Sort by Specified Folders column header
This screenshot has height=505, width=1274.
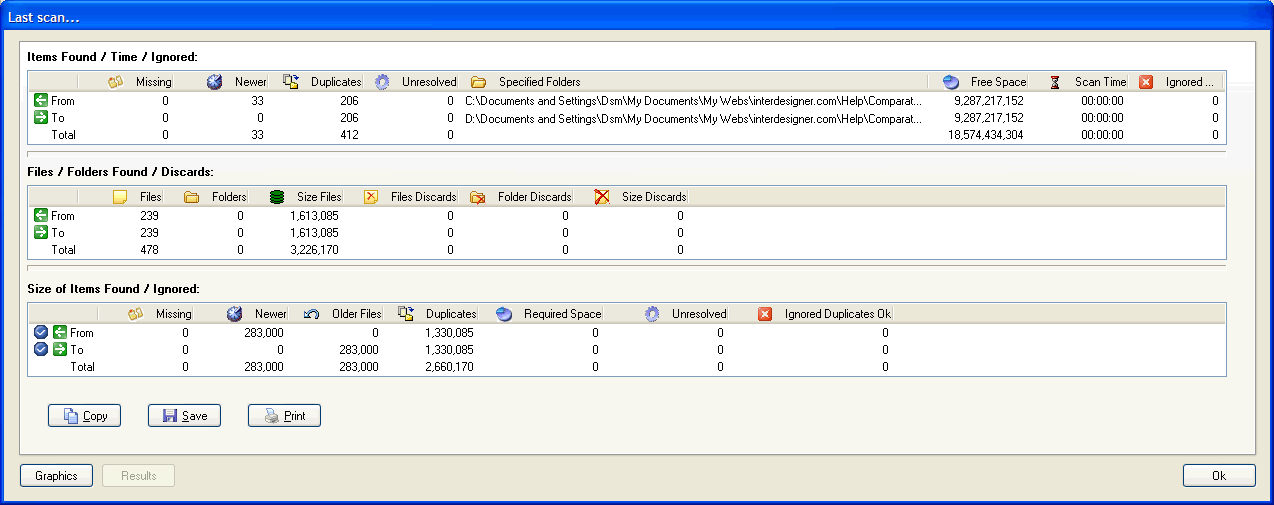pos(539,82)
